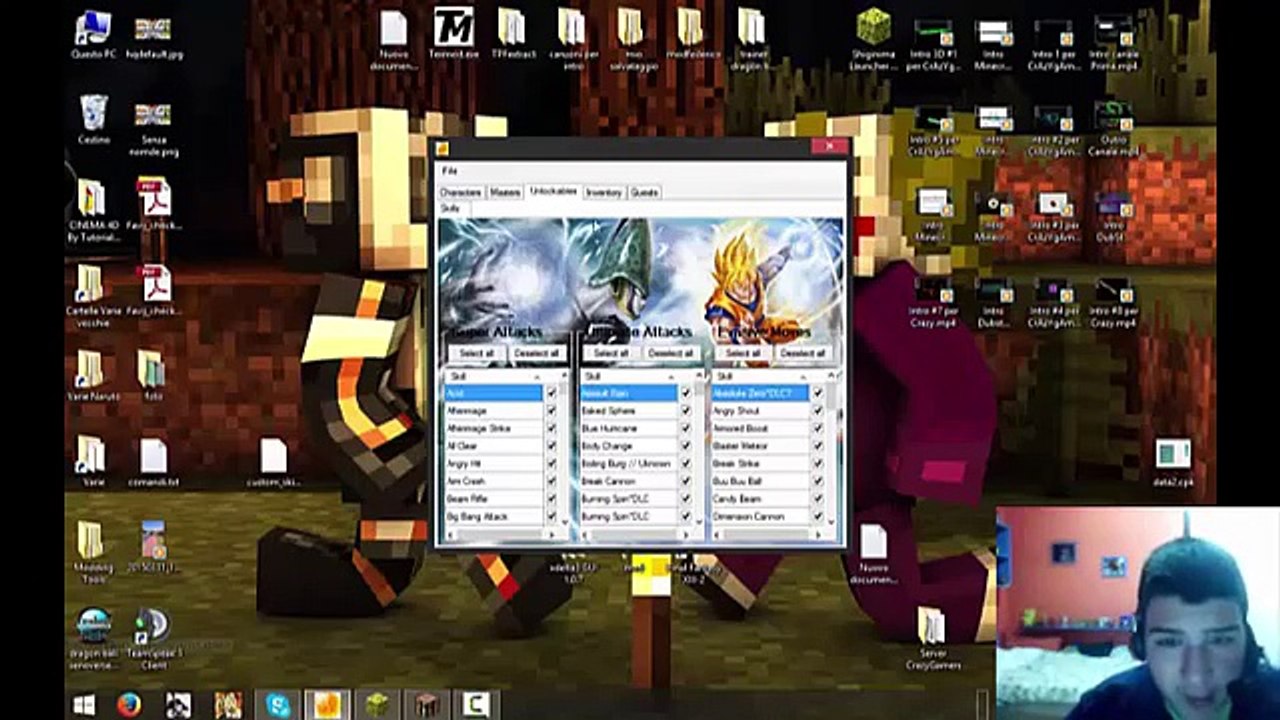Toggle checkbox for Angry Shout skill
Viewport: 1280px width, 720px height.
817,412
